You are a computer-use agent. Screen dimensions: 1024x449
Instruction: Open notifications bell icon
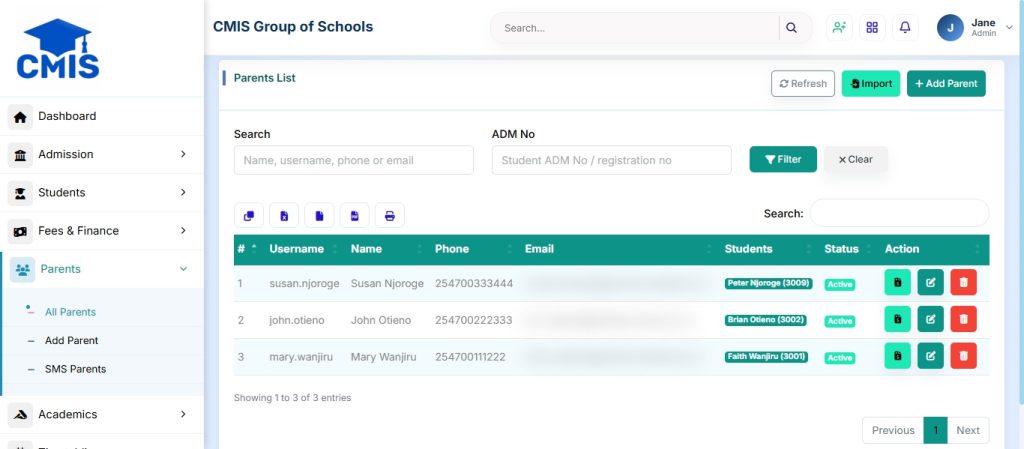(905, 27)
